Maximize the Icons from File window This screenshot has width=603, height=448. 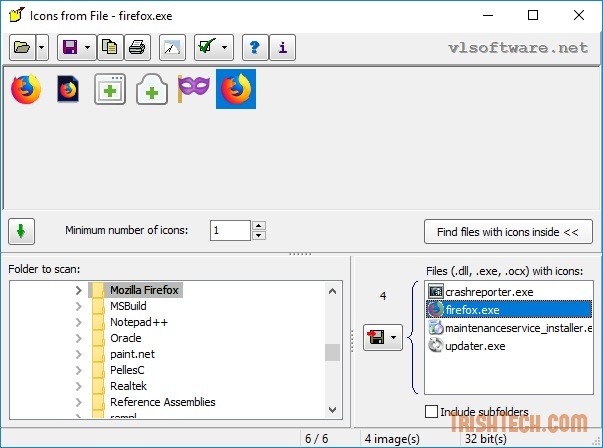pos(533,15)
